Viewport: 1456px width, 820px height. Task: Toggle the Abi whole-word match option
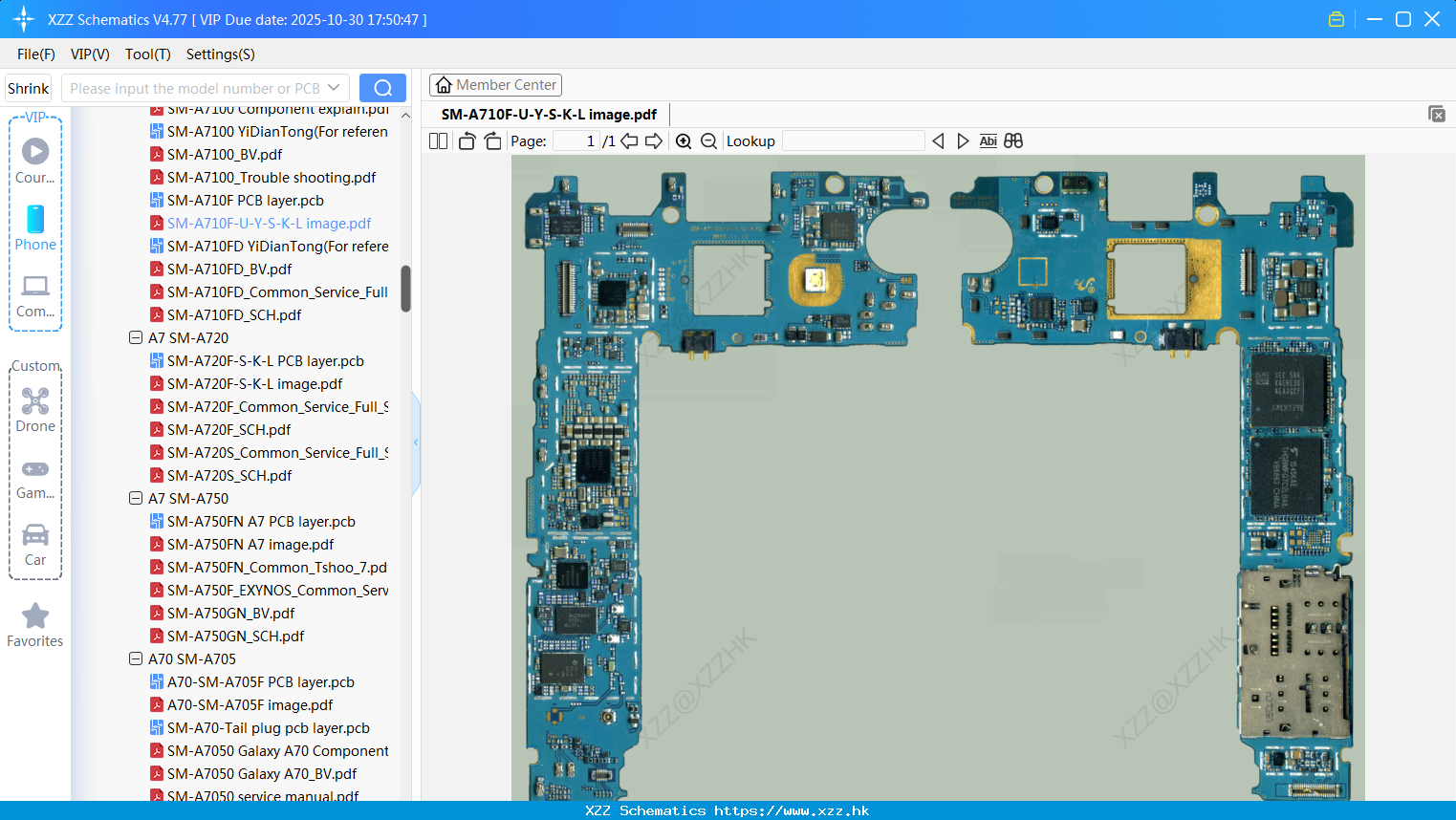[x=989, y=141]
